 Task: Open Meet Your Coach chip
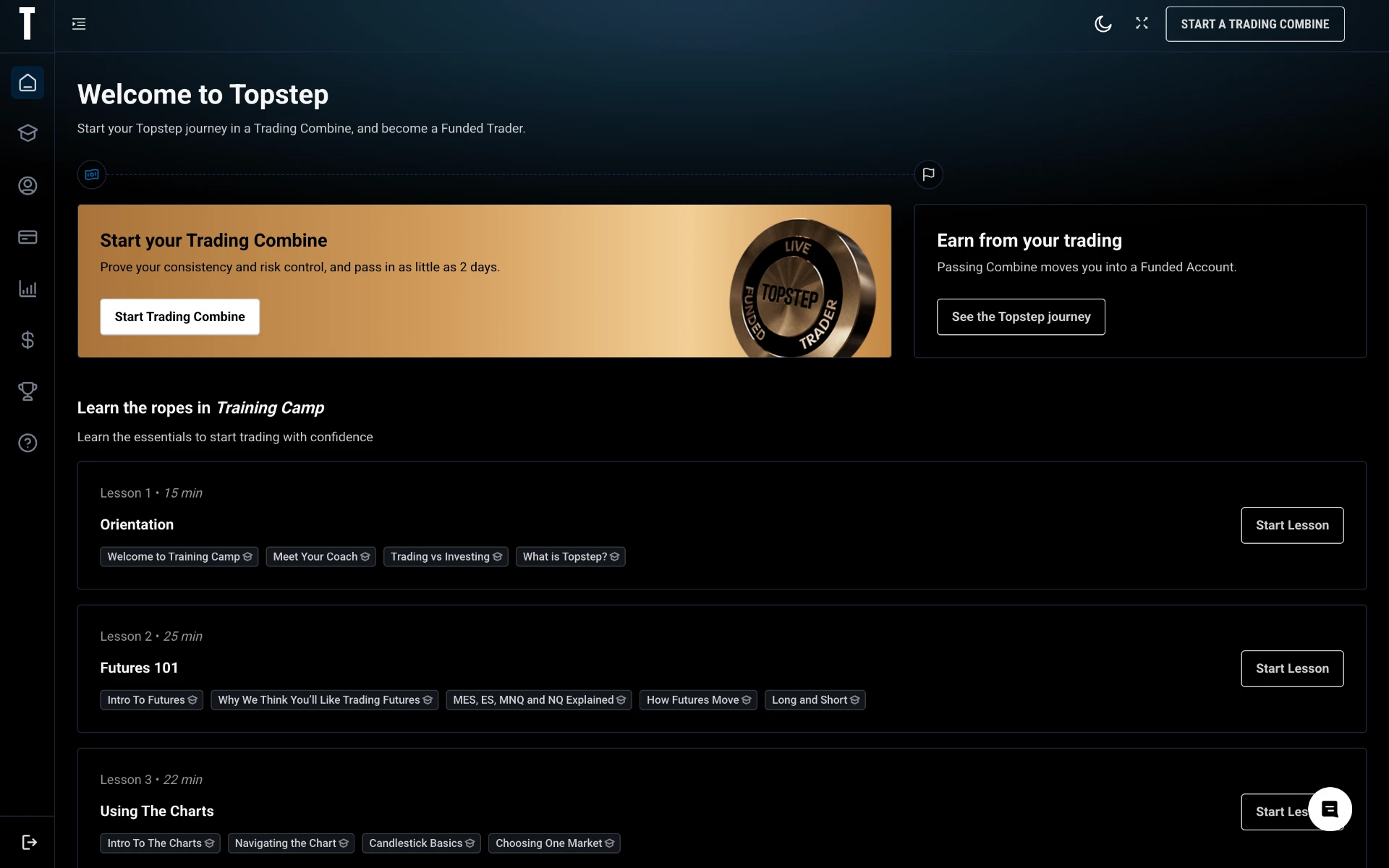(x=321, y=556)
